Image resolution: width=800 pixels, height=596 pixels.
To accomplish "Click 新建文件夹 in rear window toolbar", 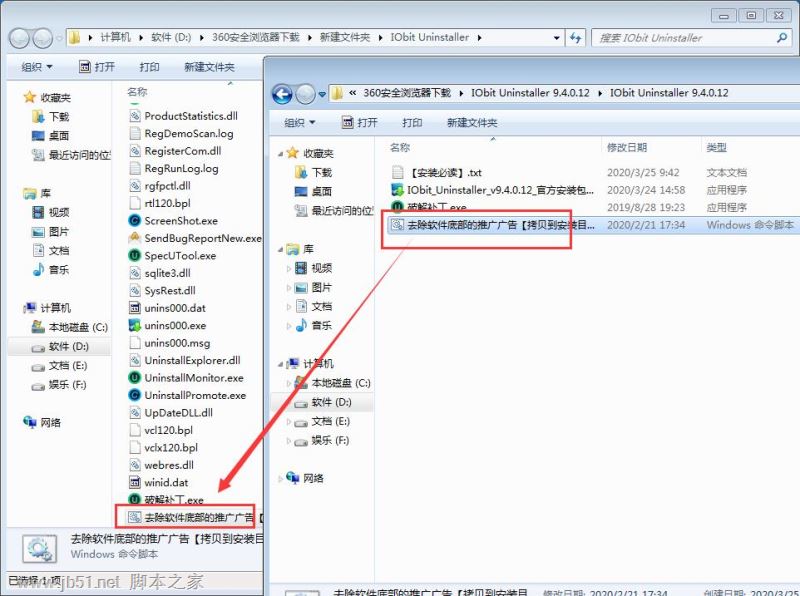I will (x=209, y=67).
